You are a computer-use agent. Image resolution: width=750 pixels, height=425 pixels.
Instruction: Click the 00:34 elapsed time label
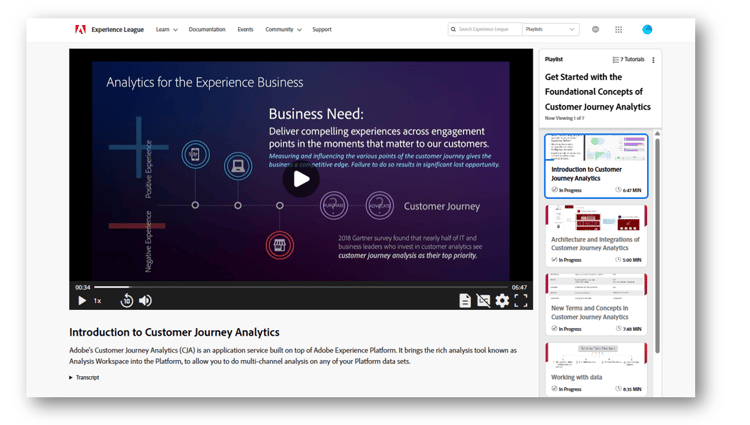pos(82,287)
